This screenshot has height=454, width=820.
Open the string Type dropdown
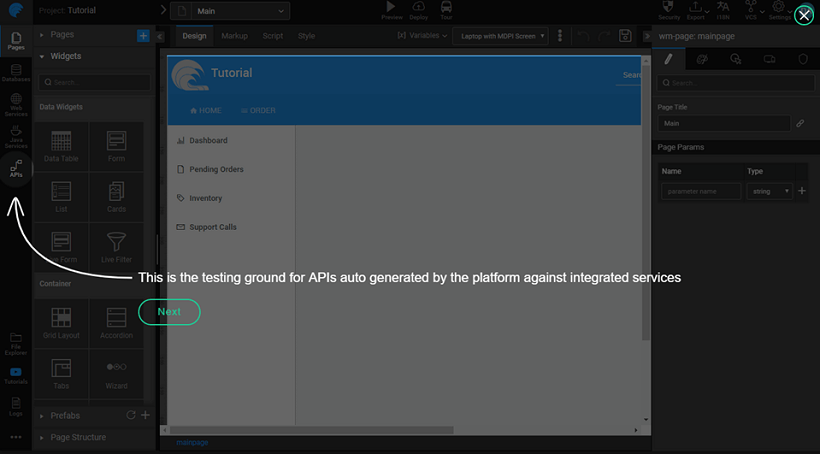[x=770, y=191]
